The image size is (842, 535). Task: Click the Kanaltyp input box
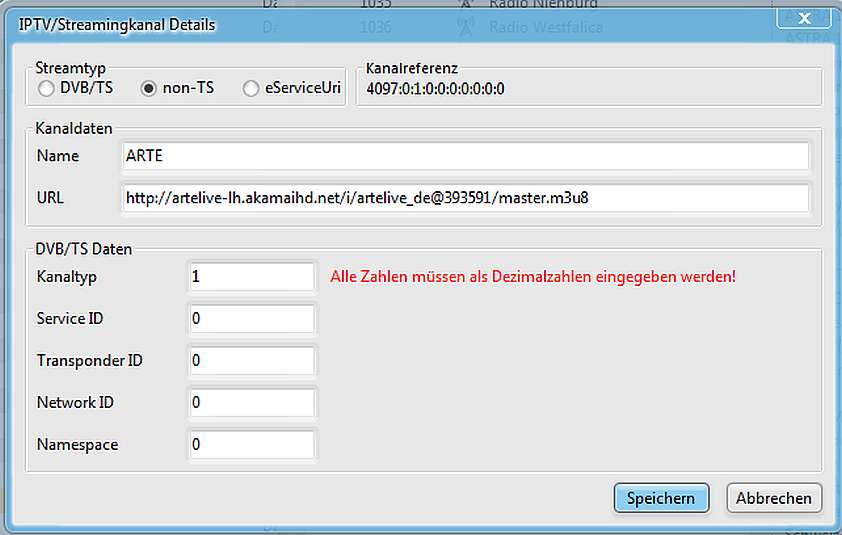click(252, 277)
